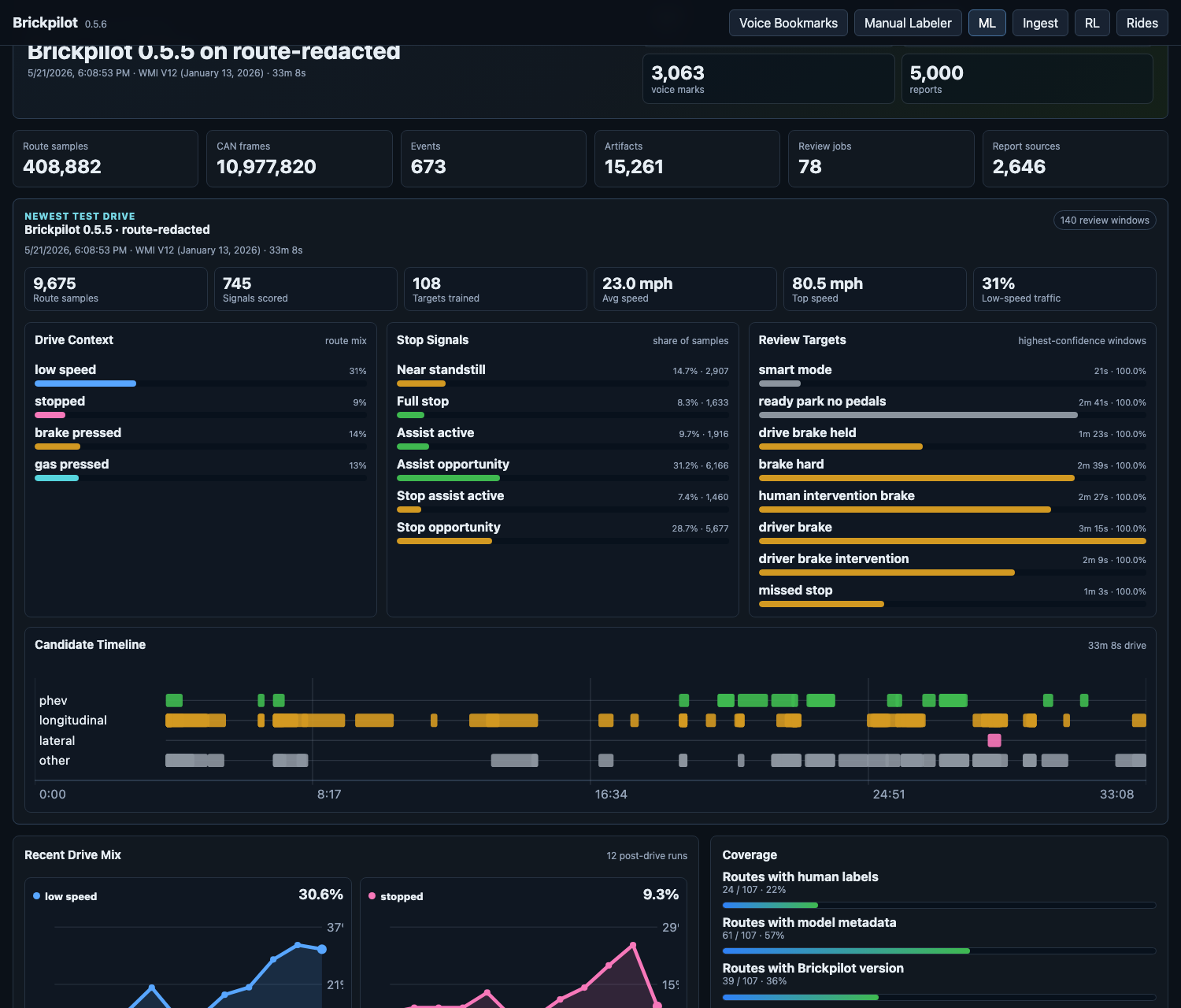
Task: Click the Full stop signal row
Action: pyautogui.click(x=562, y=406)
